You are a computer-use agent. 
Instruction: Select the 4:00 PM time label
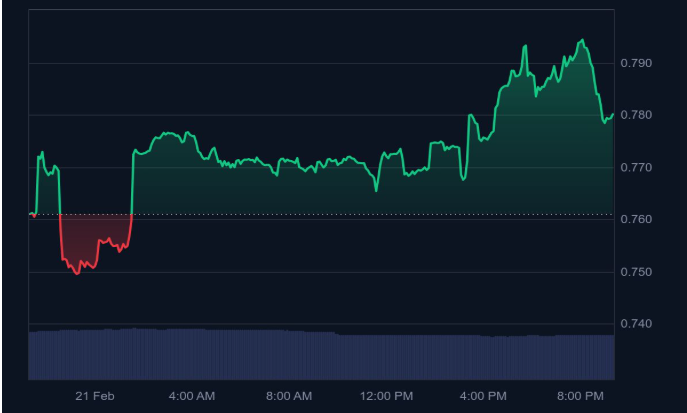(483, 396)
